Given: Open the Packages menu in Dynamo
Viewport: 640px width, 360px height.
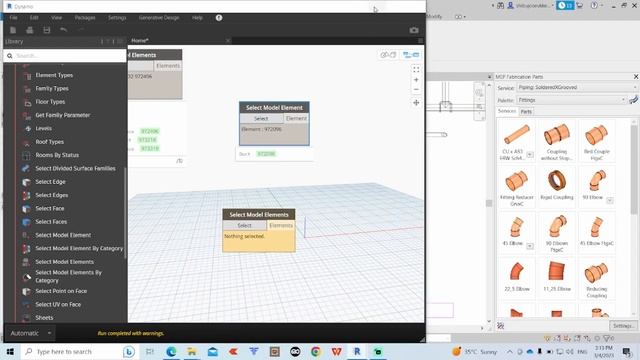Looking at the screenshot, I should click(x=85, y=18).
